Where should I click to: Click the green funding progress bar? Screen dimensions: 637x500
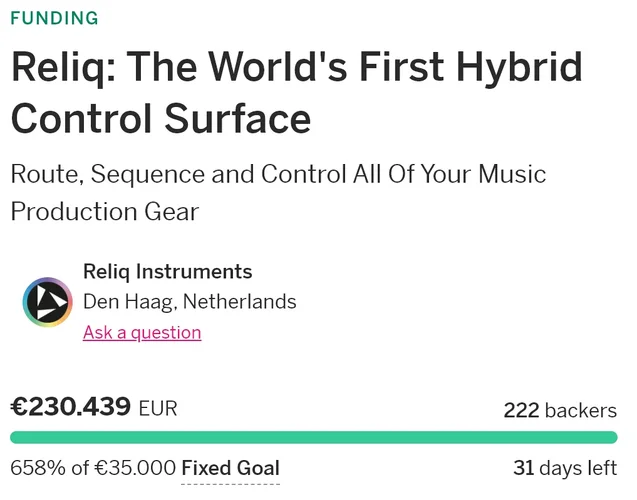pyautogui.click(x=313, y=438)
